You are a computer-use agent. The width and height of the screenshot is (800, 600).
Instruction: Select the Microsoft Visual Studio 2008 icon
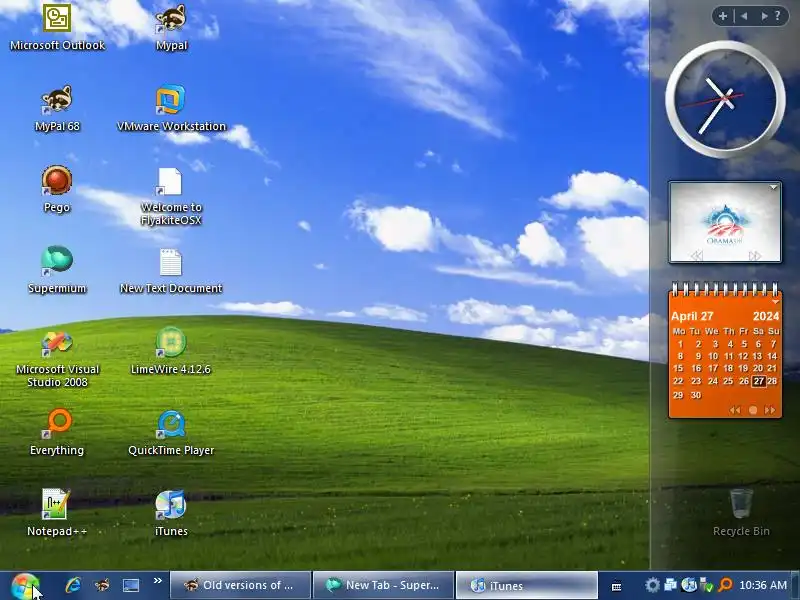point(57,358)
